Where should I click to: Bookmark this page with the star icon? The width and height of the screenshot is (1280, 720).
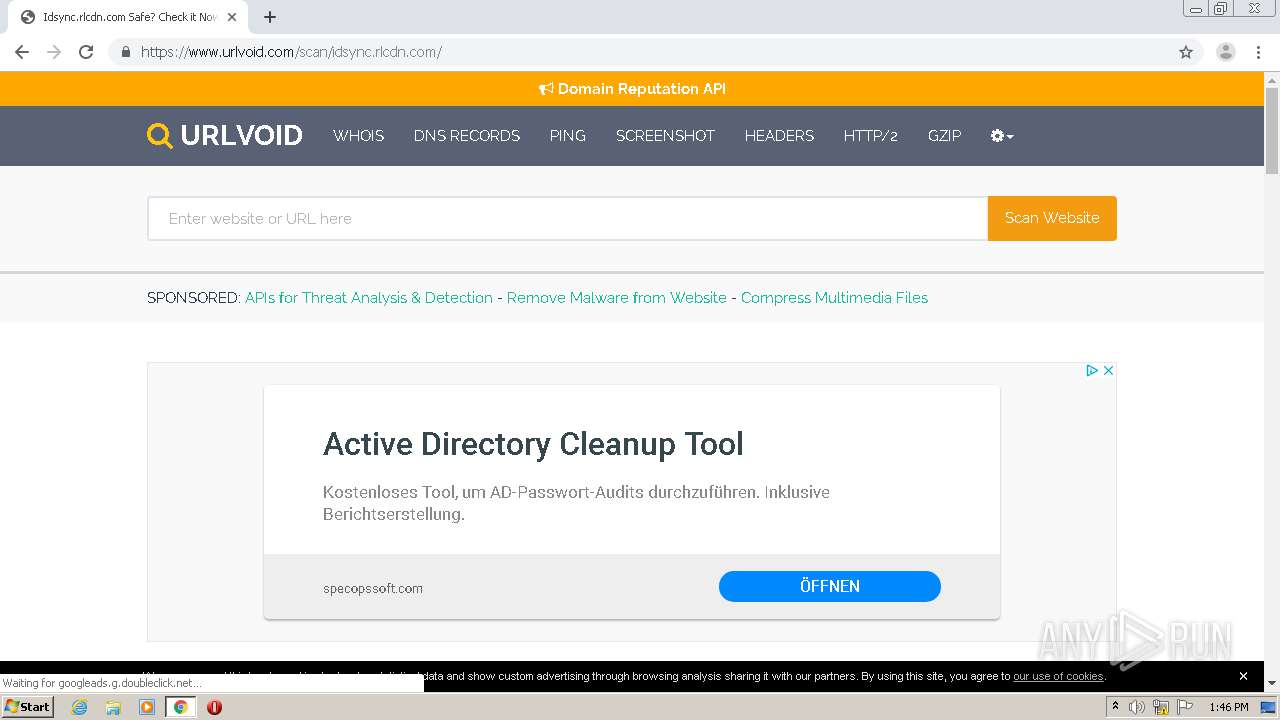(1186, 52)
